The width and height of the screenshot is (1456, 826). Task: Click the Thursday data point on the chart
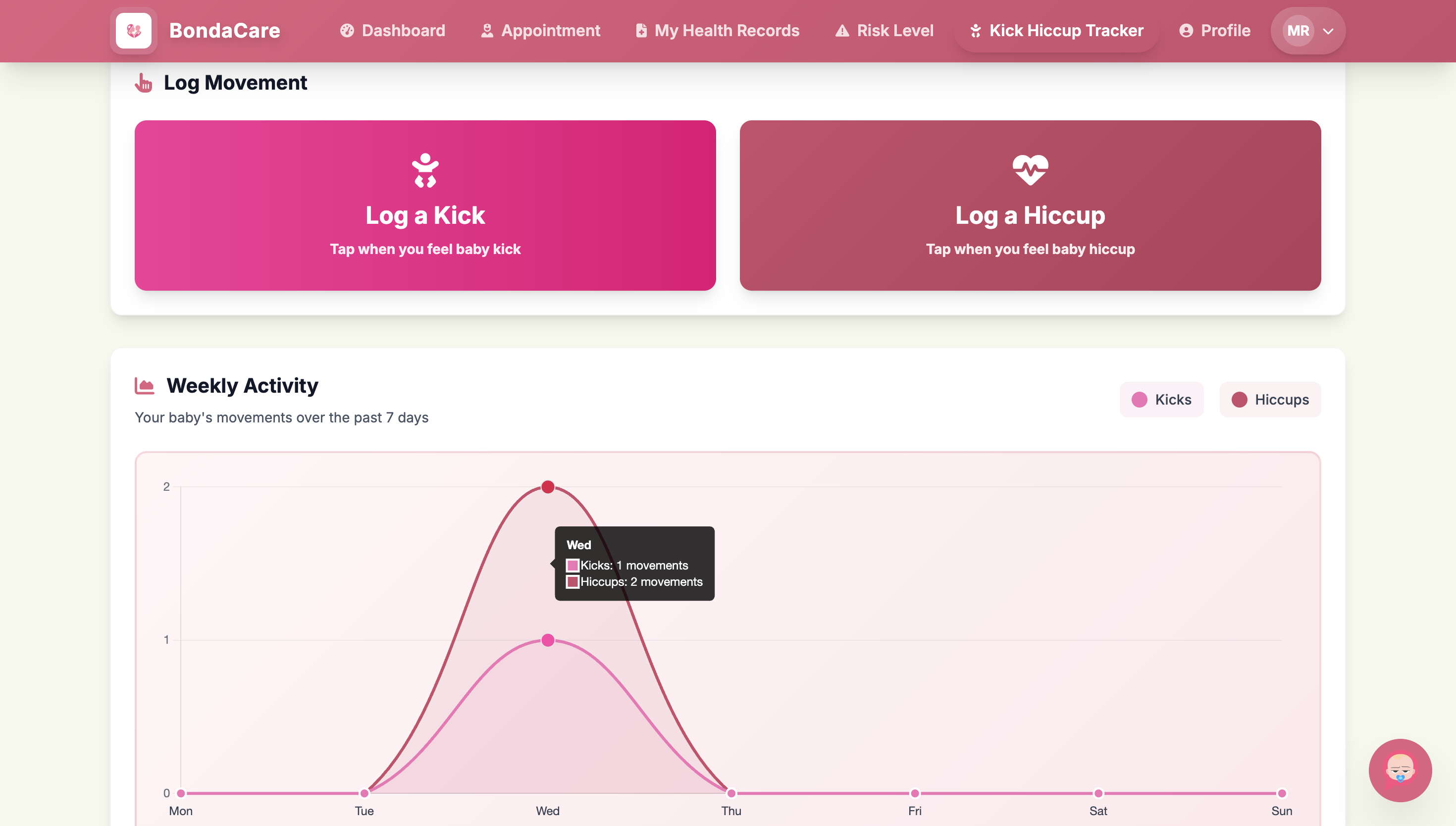(x=731, y=793)
